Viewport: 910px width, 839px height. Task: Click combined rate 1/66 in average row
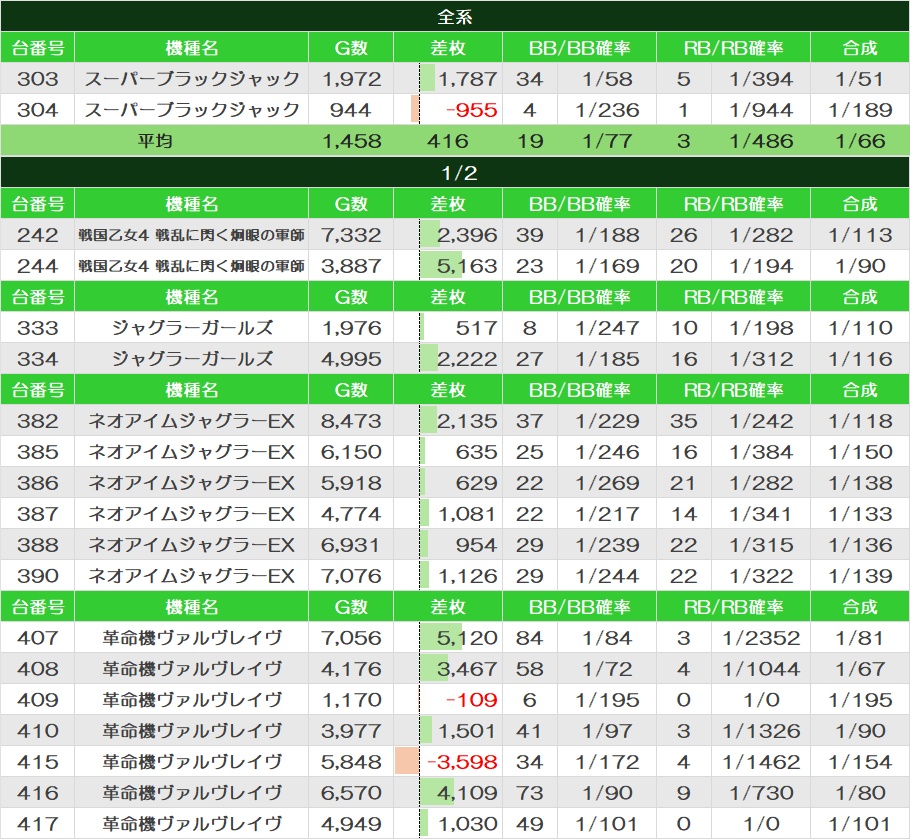click(x=860, y=140)
